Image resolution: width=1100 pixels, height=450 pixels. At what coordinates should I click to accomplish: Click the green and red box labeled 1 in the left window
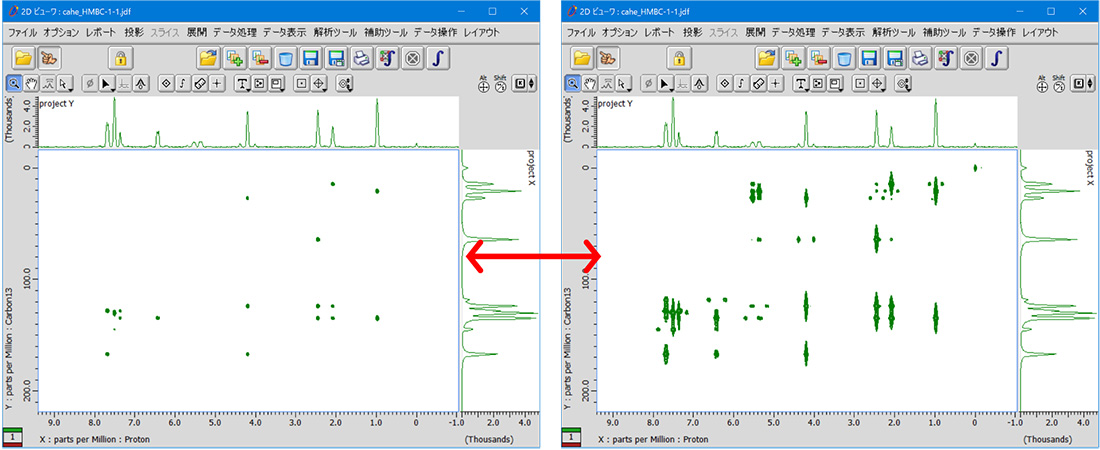pos(14,438)
